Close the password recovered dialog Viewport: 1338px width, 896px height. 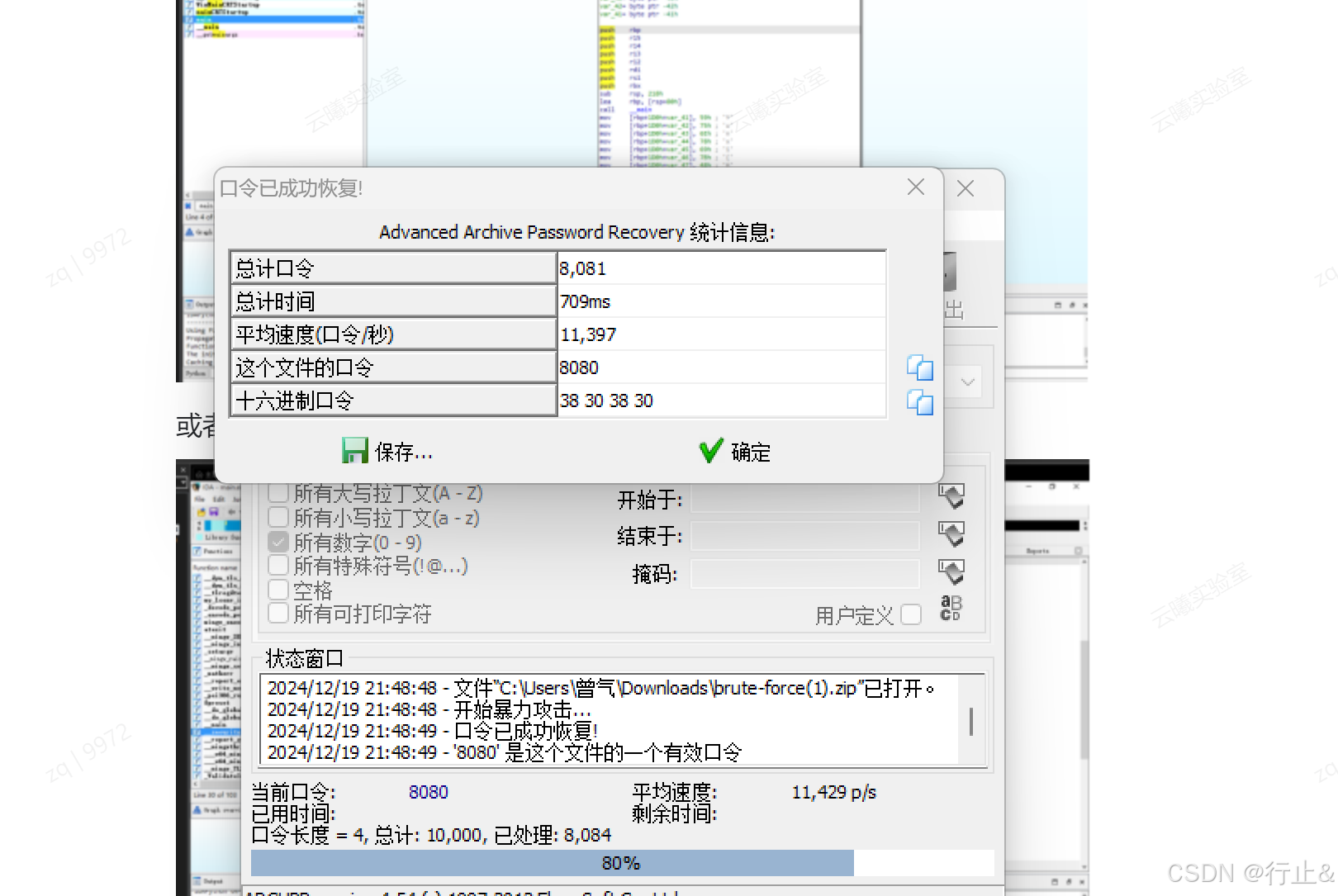pos(916,187)
